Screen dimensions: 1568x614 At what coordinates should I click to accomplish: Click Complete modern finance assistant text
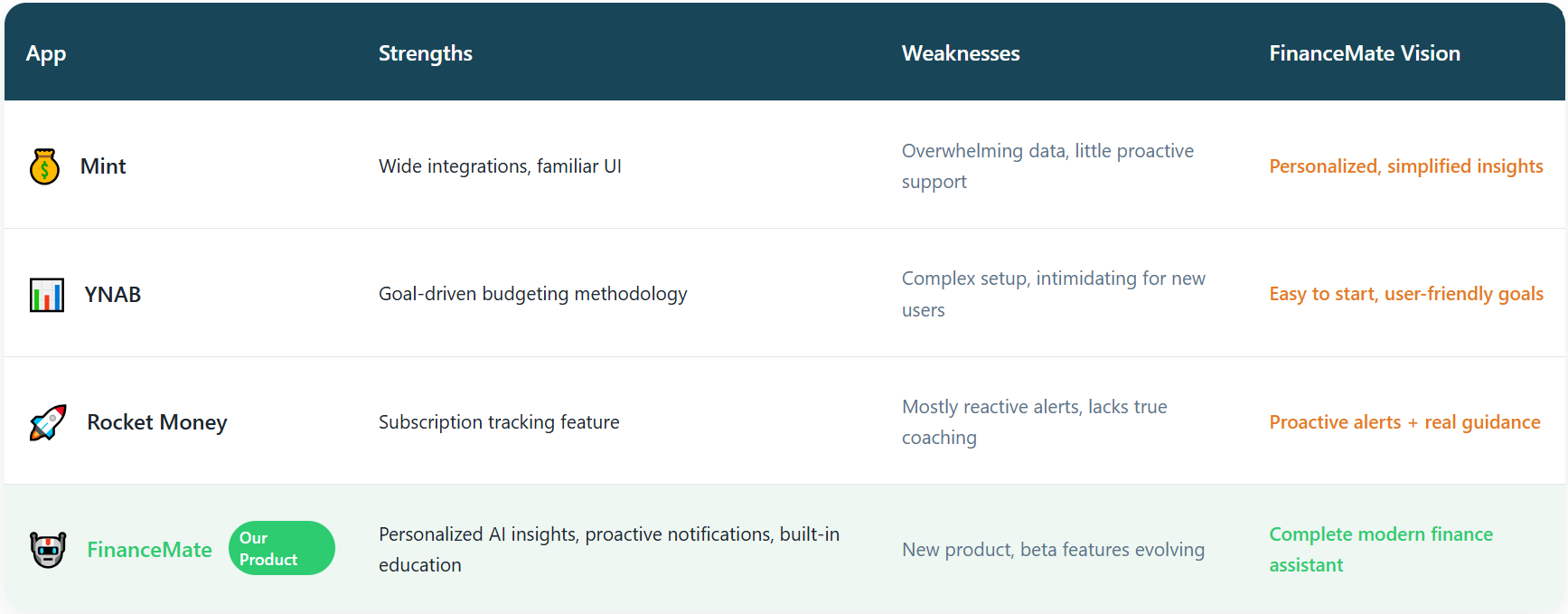click(x=1380, y=549)
